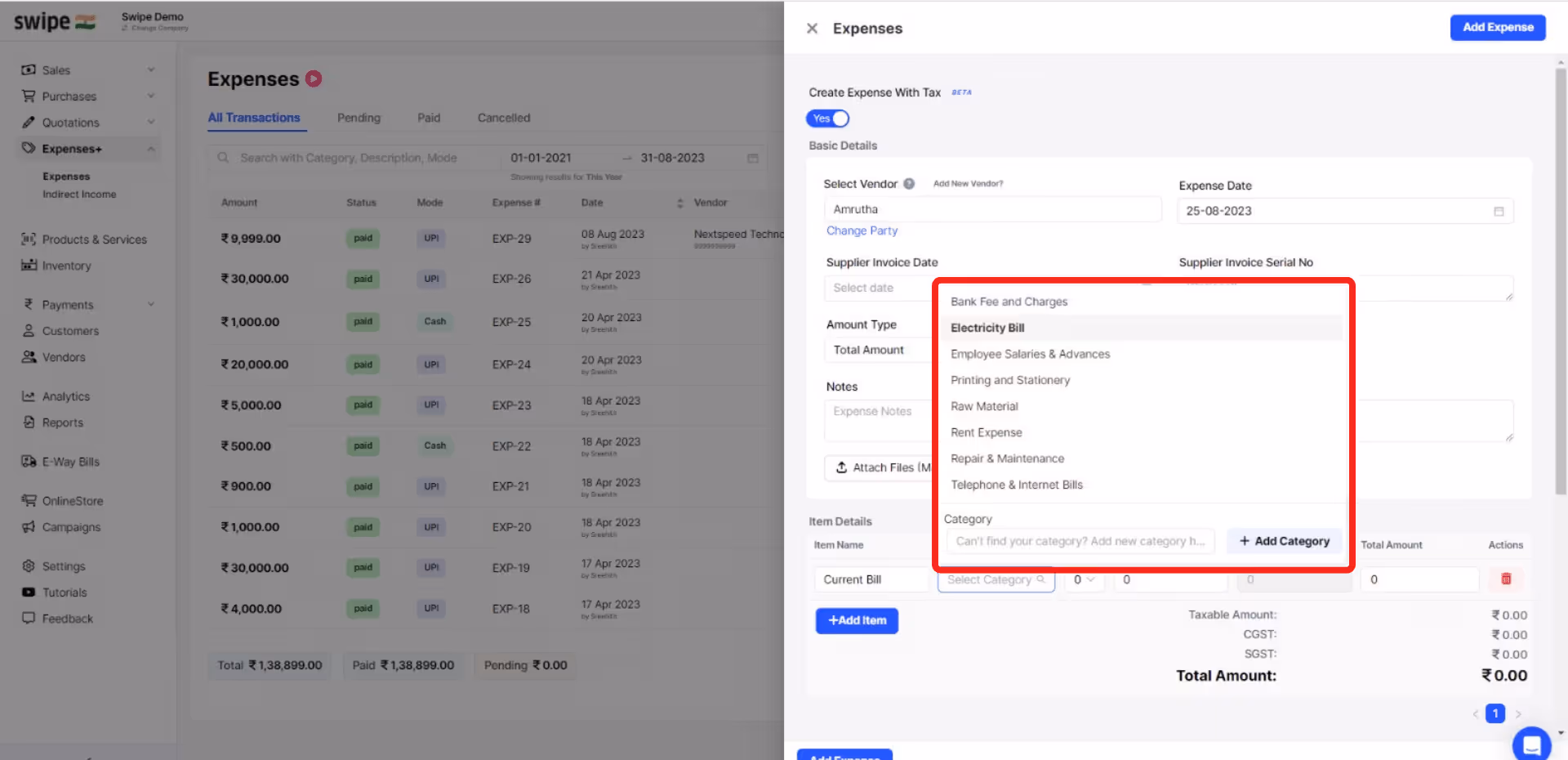
Task: Click the Add Category button
Action: [1285, 541]
